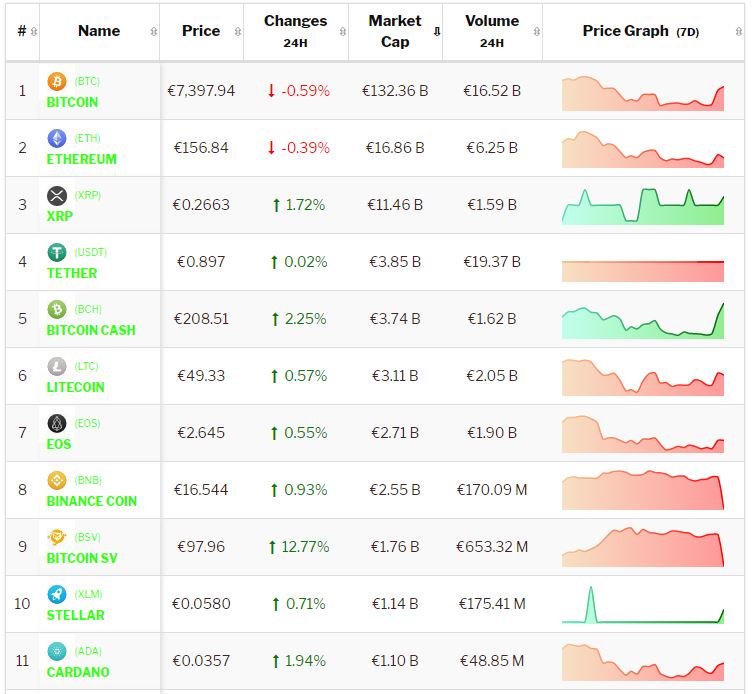Click the Bitcoin orange logo icon
This screenshot has width=752, height=694.
tap(57, 81)
